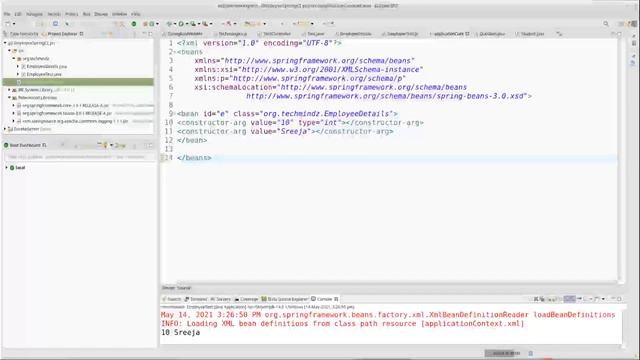Open the Window menu

tap(120, 14)
